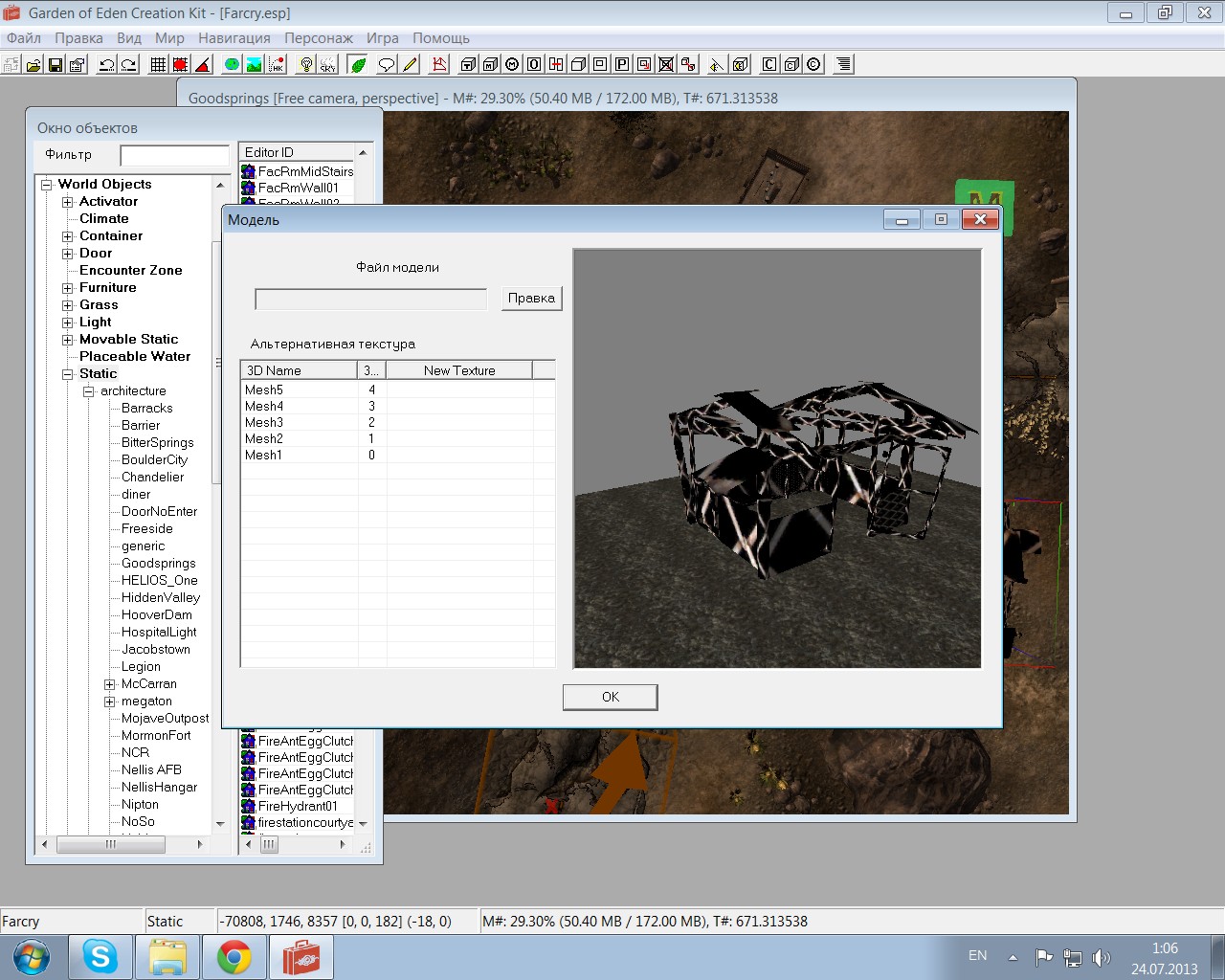Select FacRmWall01 in the Editor ID list
Image resolution: width=1225 pixels, height=980 pixels.
point(298,188)
